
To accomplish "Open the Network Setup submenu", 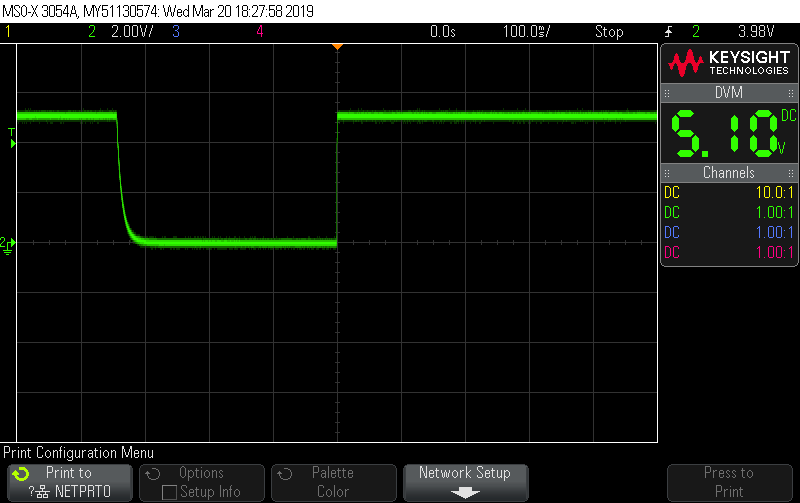I will (x=464, y=473).
